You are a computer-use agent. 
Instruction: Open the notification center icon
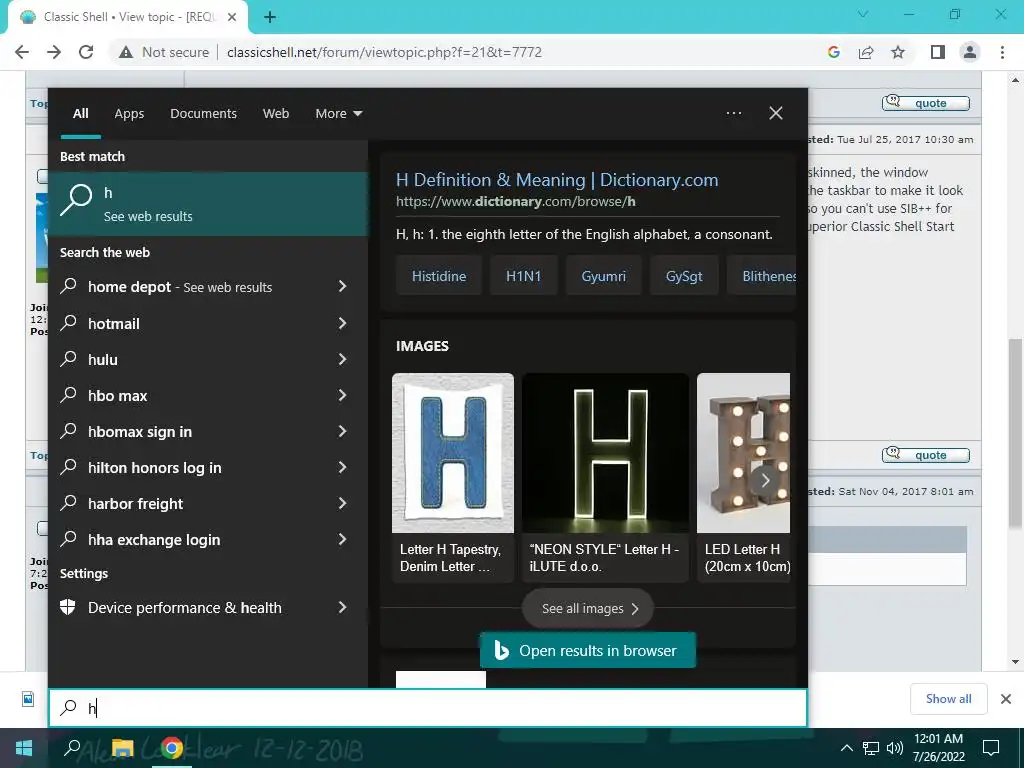point(991,748)
